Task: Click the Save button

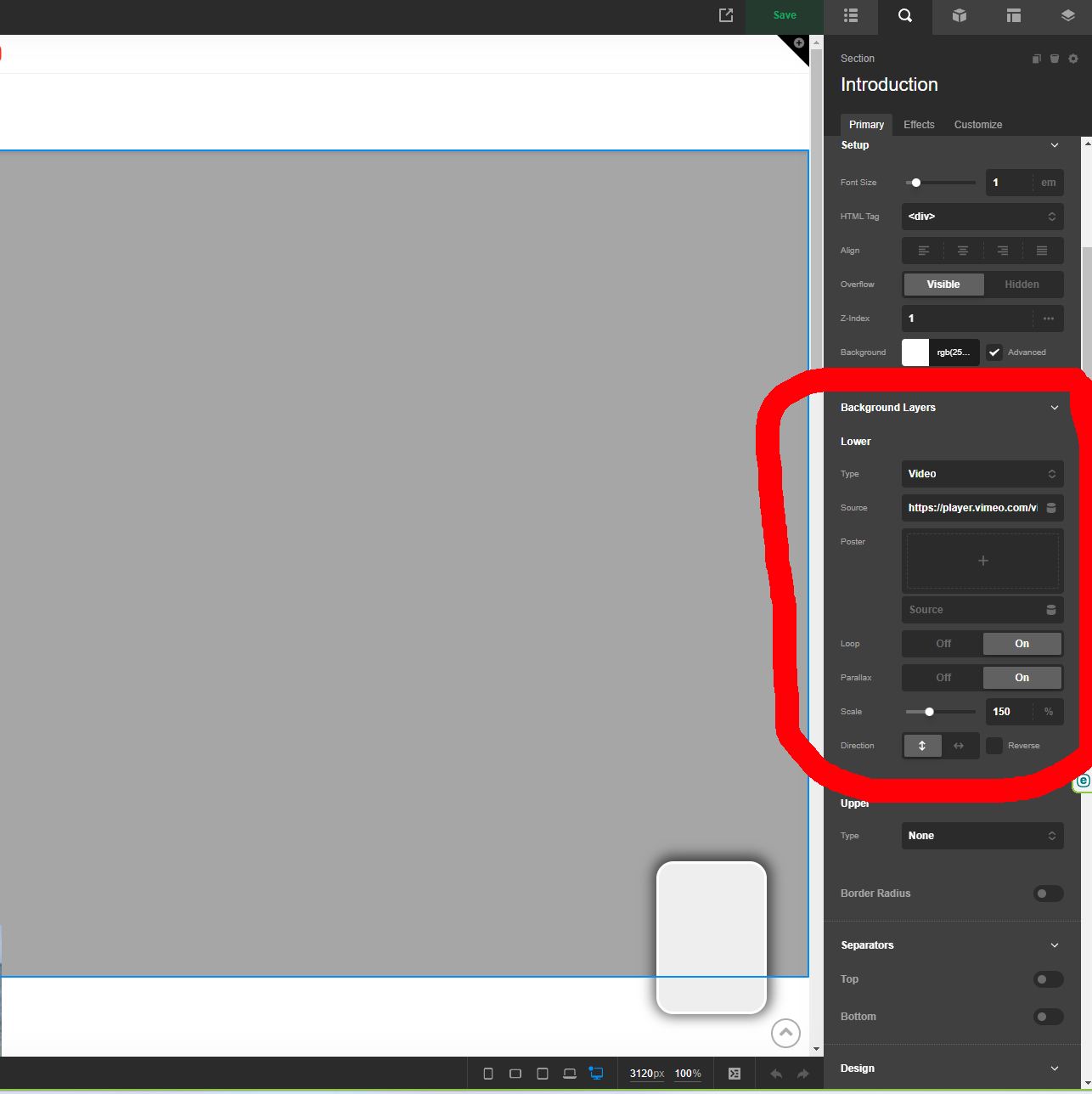Action: coord(785,15)
